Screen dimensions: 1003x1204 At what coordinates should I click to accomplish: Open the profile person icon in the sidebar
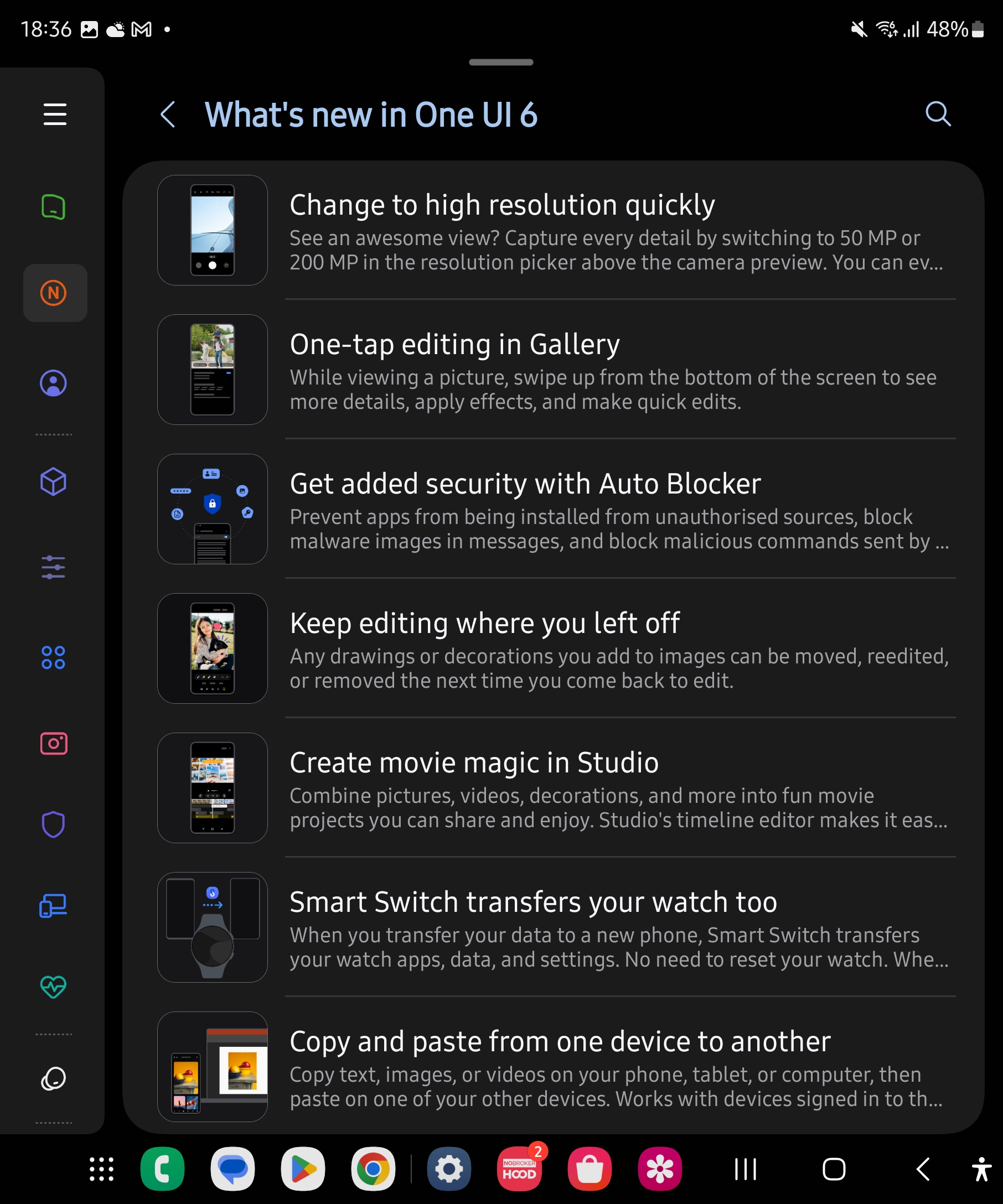pyautogui.click(x=53, y=383)
